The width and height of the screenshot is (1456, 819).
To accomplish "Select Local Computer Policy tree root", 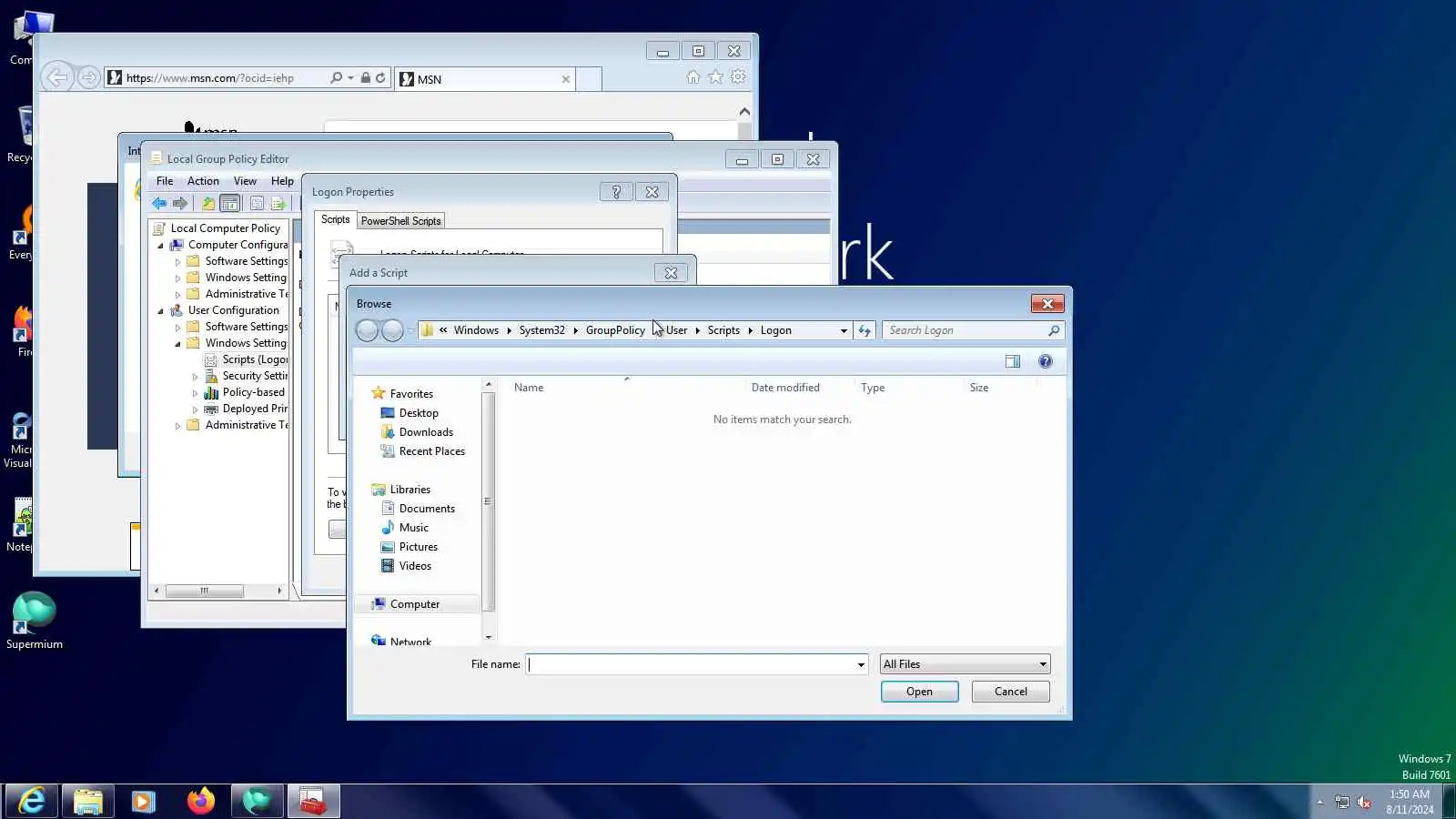I will pyautogui.click(x=225, y=228).
